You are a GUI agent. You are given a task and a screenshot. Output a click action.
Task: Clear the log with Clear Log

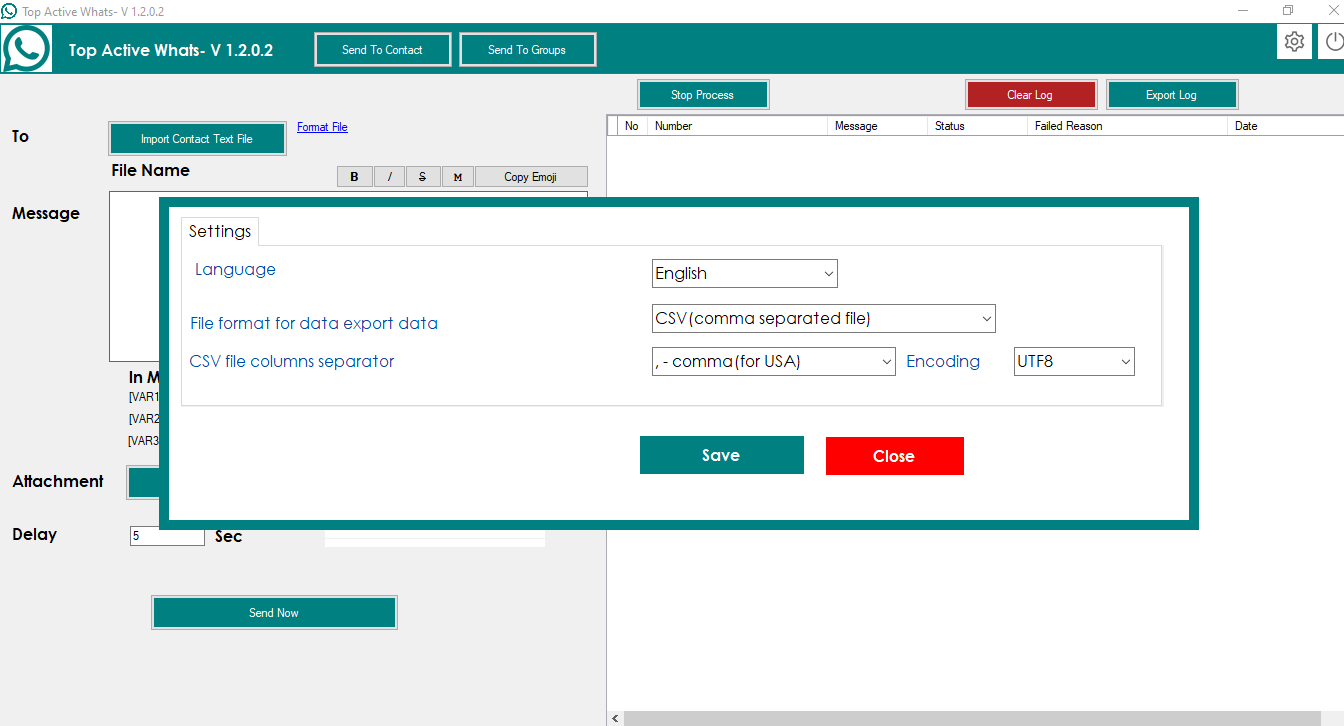[1030, 95]
